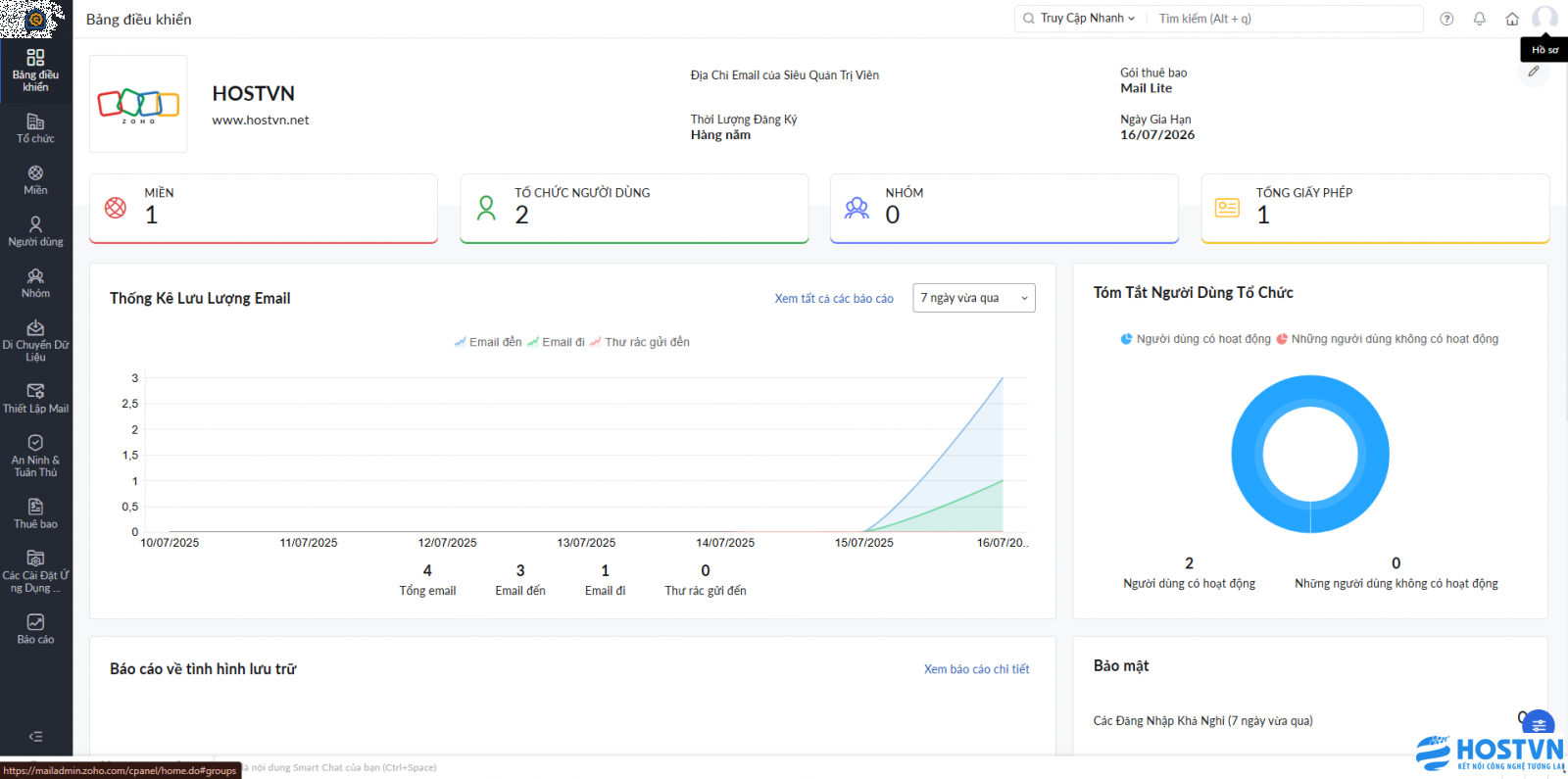Open the Nhóm sidebar section
Screen dimensions: 1568x779
(x=35, y=283)
